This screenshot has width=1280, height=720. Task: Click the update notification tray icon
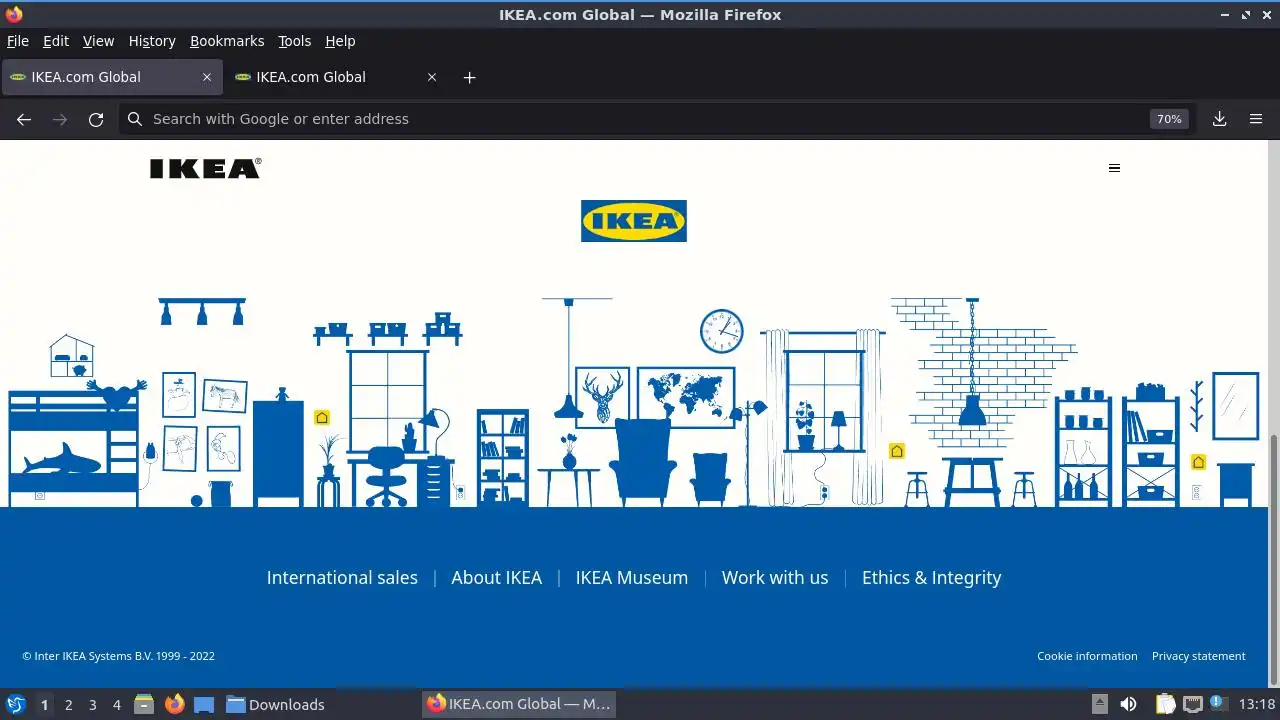(x=1218, y=704)
